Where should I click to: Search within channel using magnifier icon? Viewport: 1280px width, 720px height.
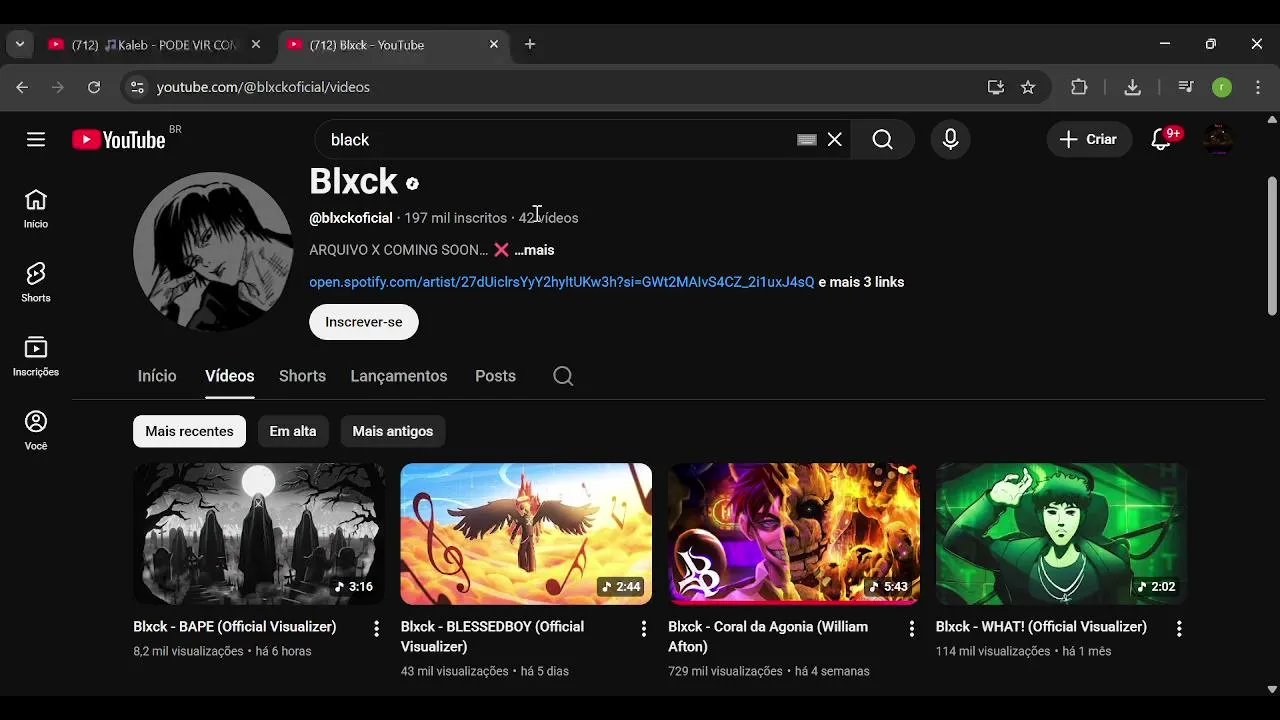563,376
